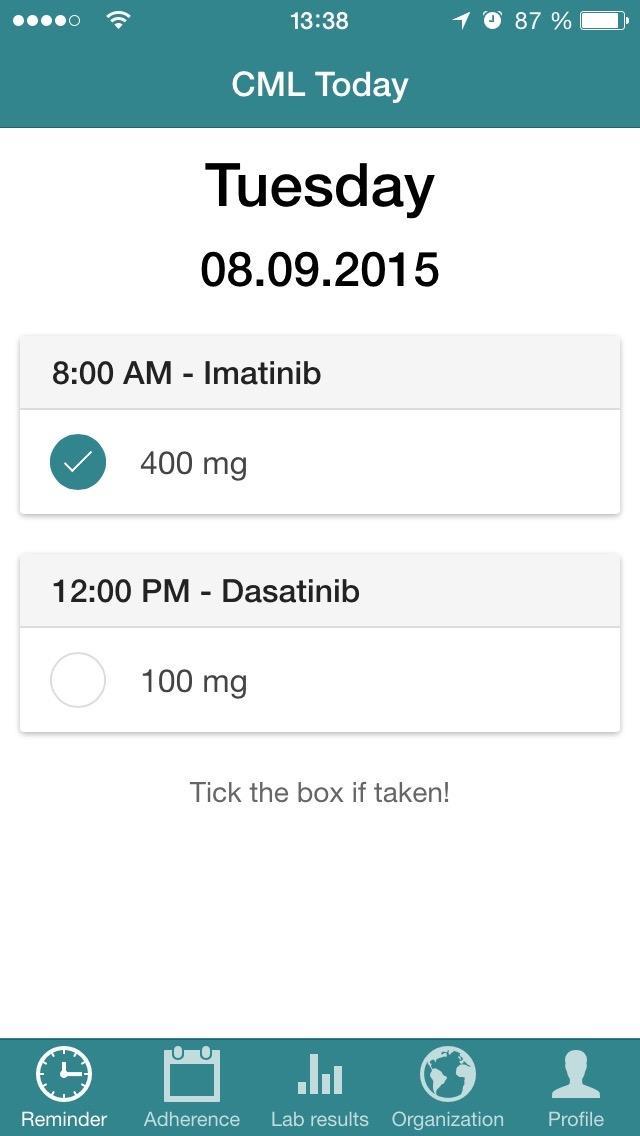Open the Profile person icon
Screen dimensions: 640x1136
click(576, 1075)
